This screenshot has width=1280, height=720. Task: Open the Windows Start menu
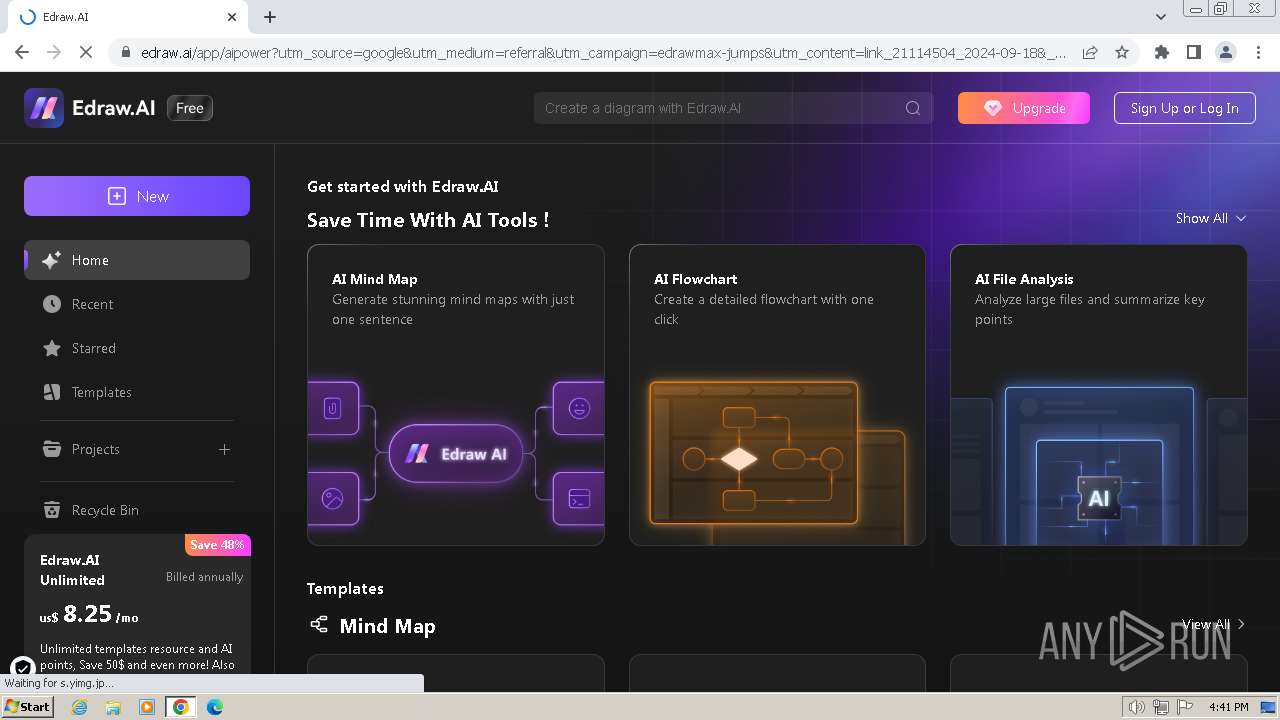click(27, 707)
